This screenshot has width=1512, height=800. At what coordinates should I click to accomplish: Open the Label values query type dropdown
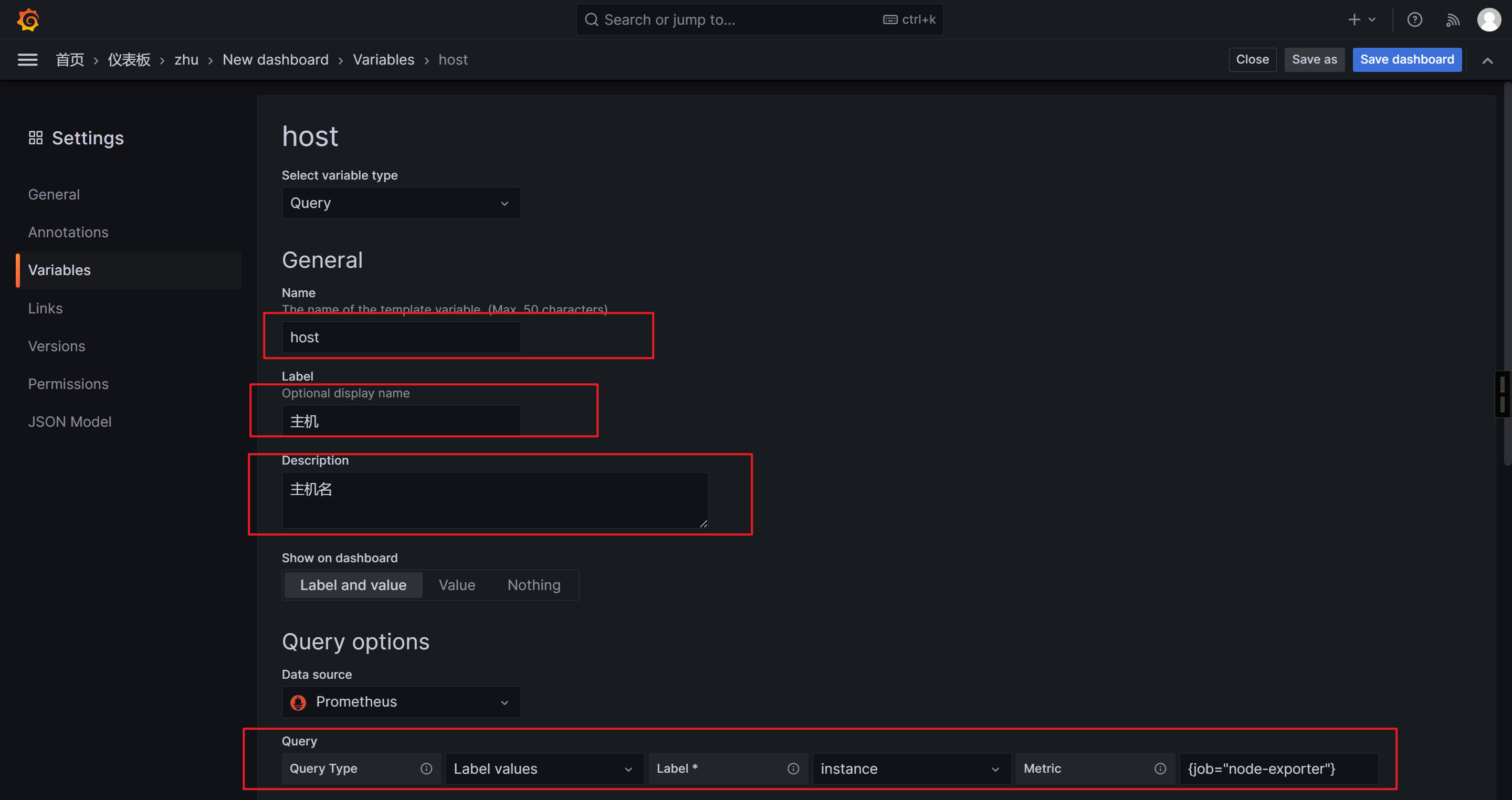[543, 769]
